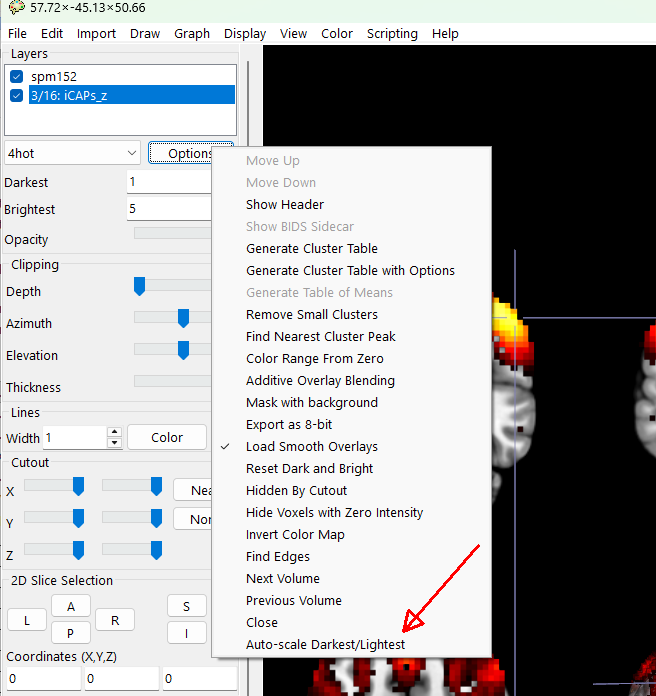Click the Darkest value input field
This screenshot has width=656, height=696.
[x=168, y=183]
